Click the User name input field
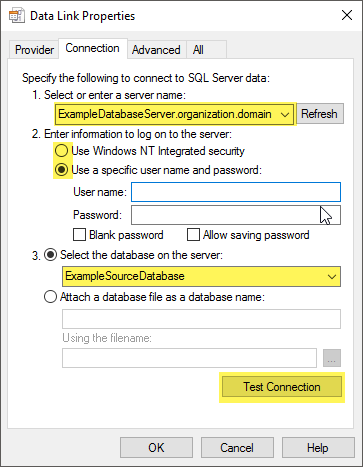Image resolution: width=363 pixels, height=467 pixels. click(236, 192)
